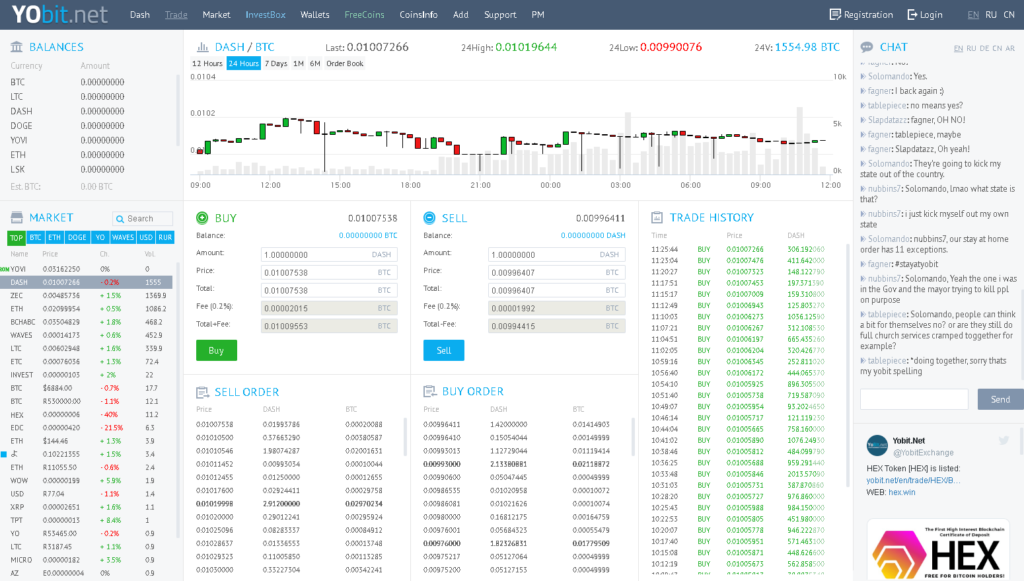Select the ETH market filter
Viewport: 1024px width, 581px height.
(54, 238)
